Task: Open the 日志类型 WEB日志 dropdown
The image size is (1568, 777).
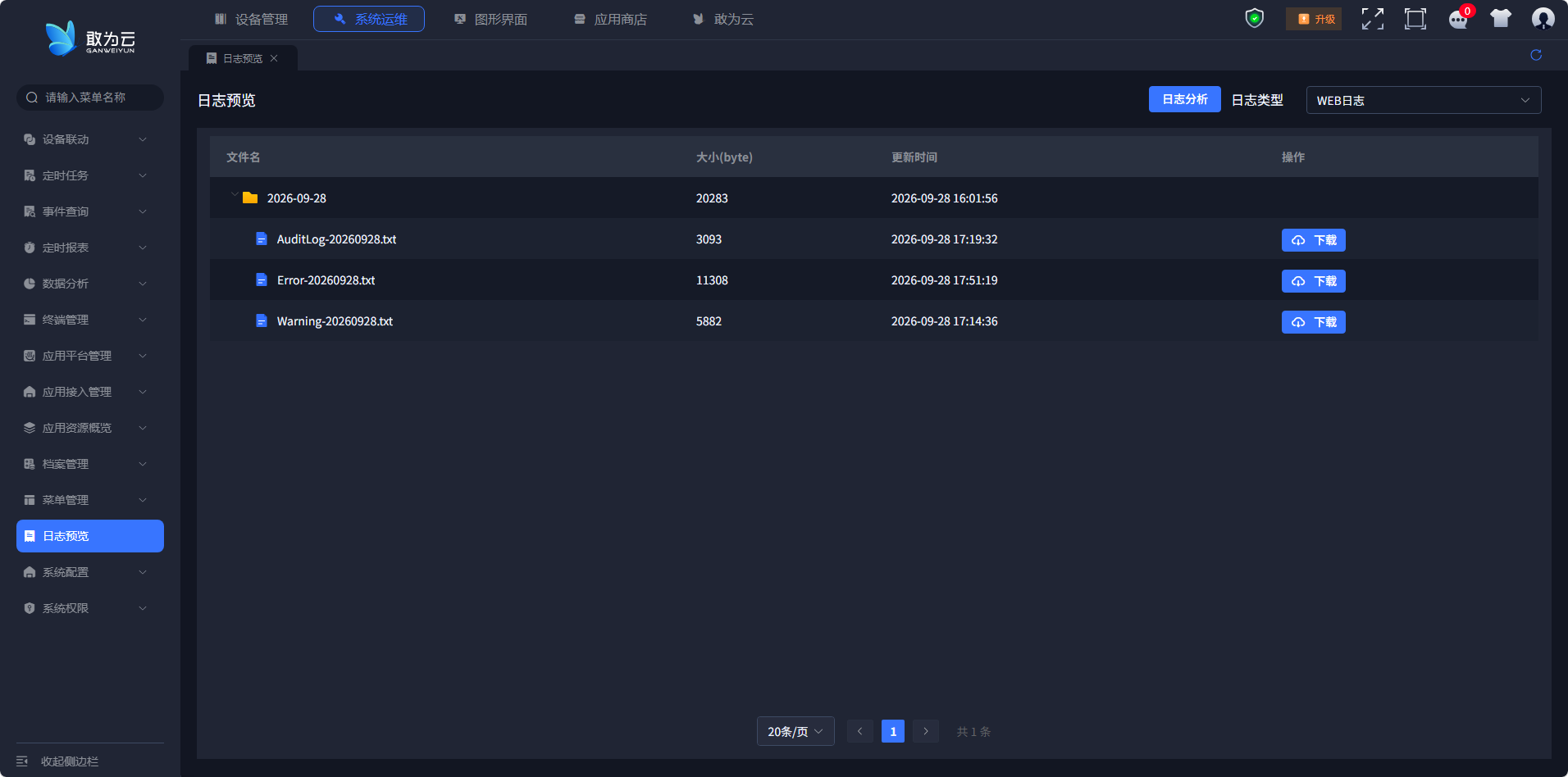Action: tap(1424, 100)
